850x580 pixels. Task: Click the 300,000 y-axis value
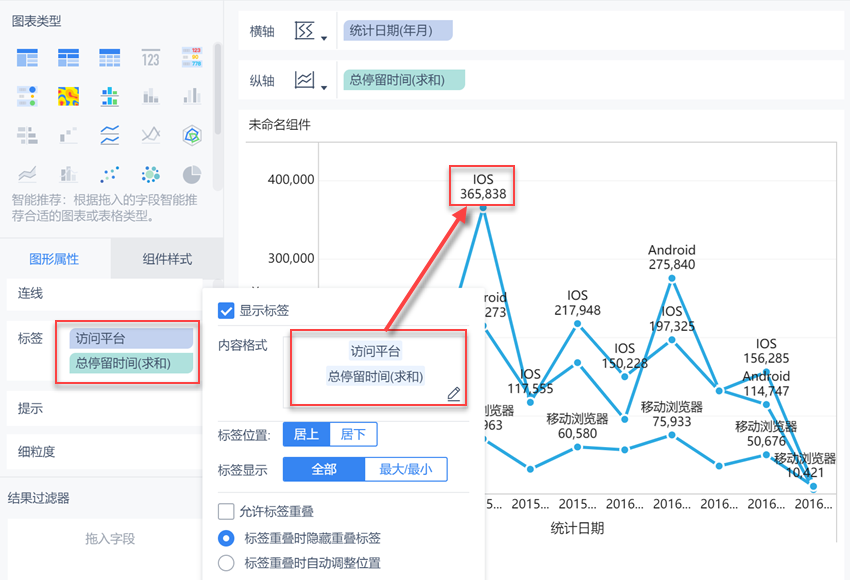tap(291, 258)
